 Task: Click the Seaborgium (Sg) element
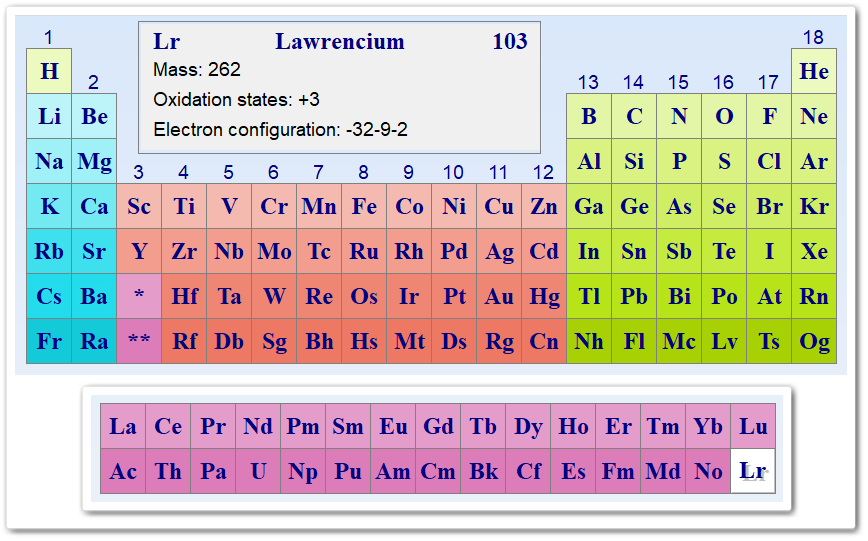pyautogui.click(x=274, y=341)
